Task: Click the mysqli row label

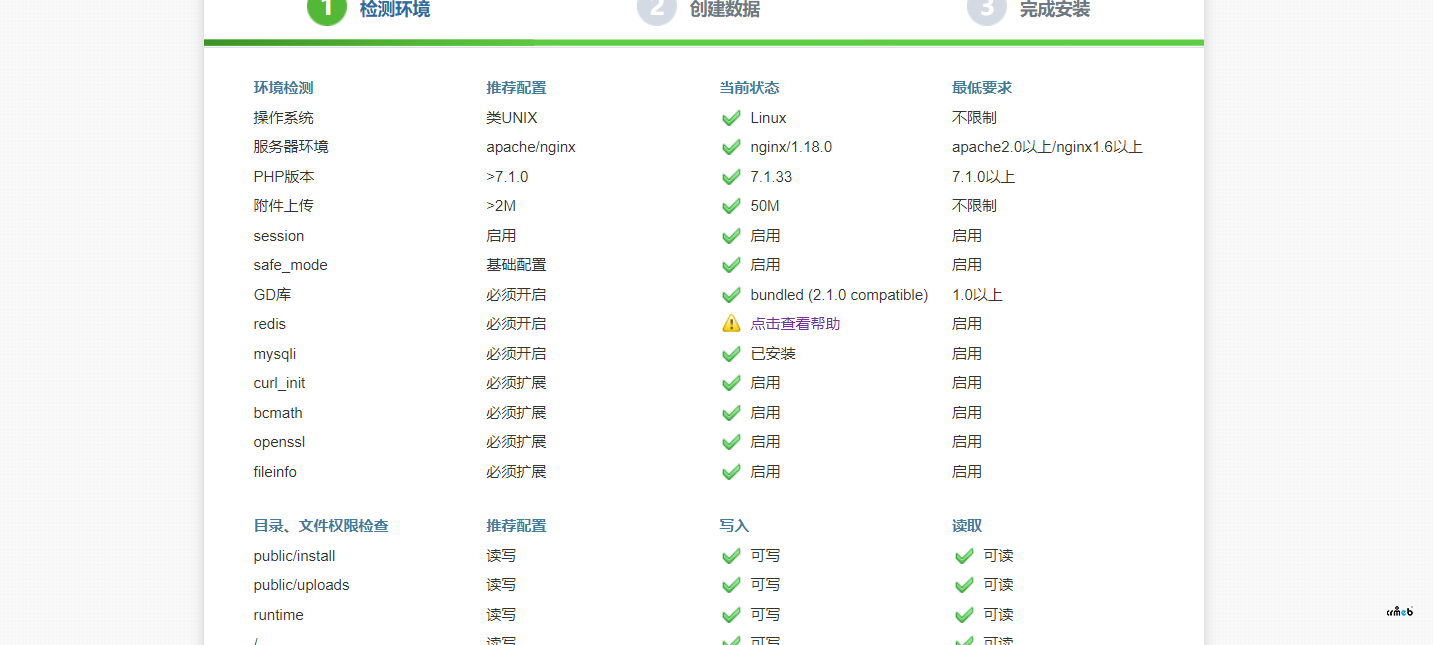Action: (275, 354)
